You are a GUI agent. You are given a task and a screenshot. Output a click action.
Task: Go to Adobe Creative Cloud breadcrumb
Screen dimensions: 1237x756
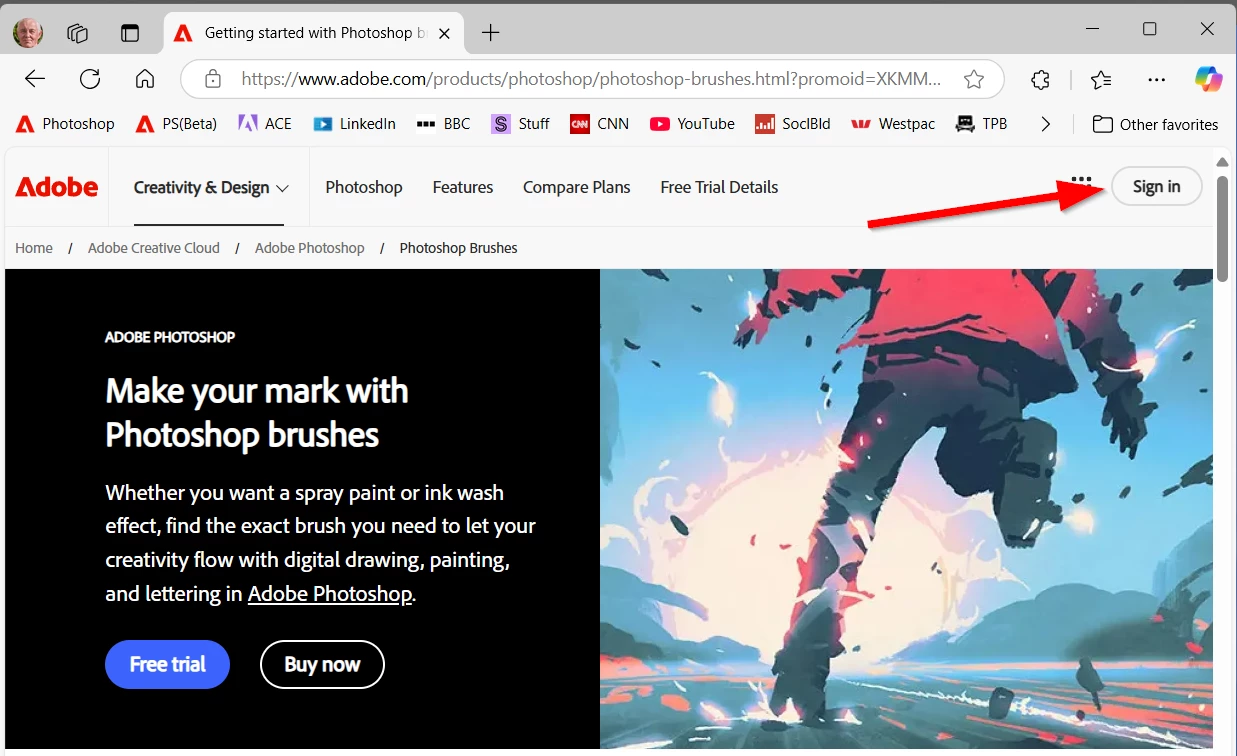(x=154, y=248)
